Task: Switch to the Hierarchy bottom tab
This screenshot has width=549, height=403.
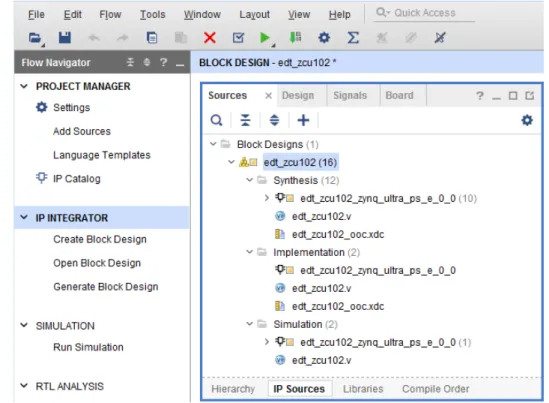Action: coord(233,389)
